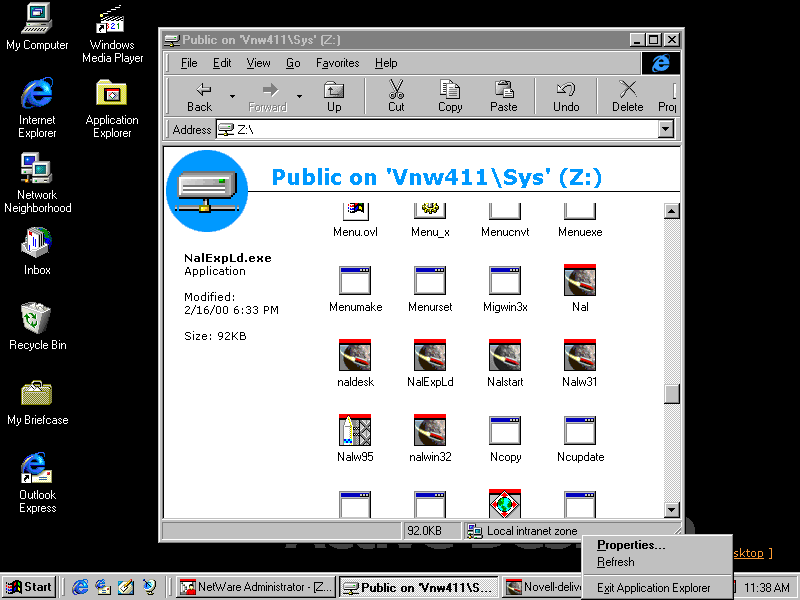Open the Favorites menu

coord(337,63)
